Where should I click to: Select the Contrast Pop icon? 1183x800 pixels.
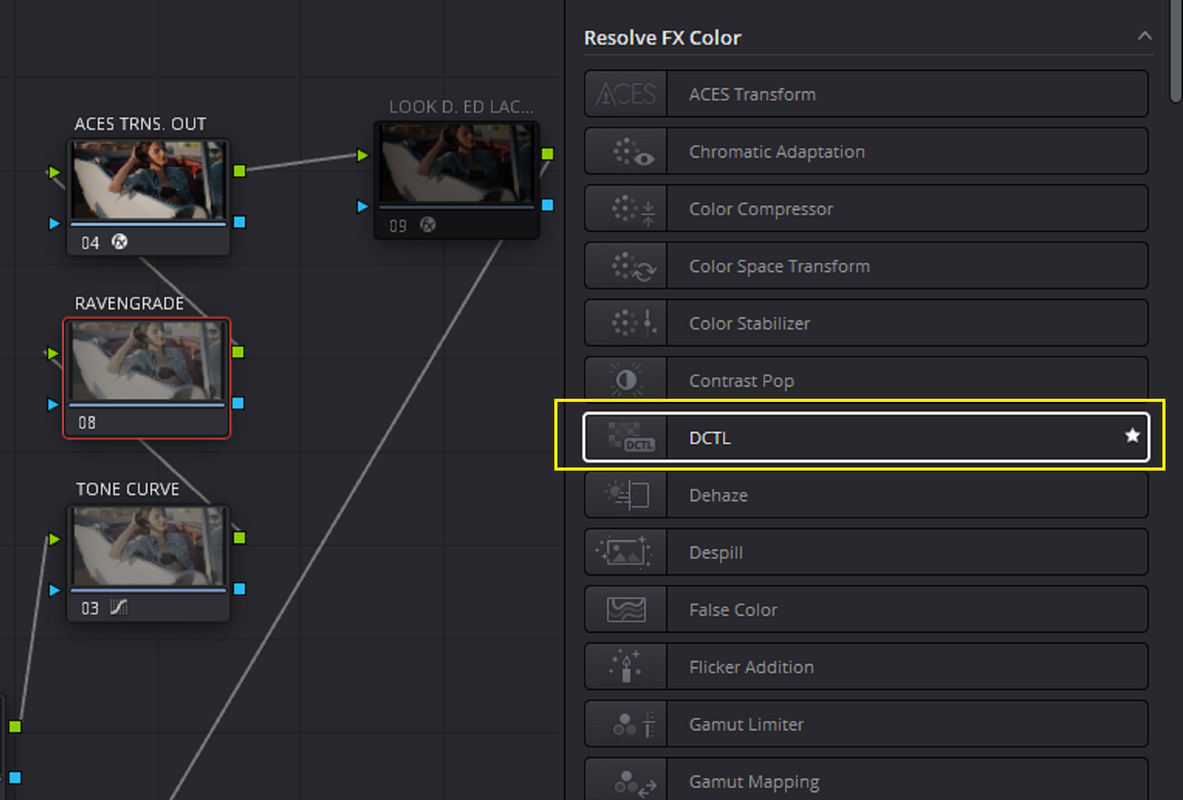click(625, 380)
